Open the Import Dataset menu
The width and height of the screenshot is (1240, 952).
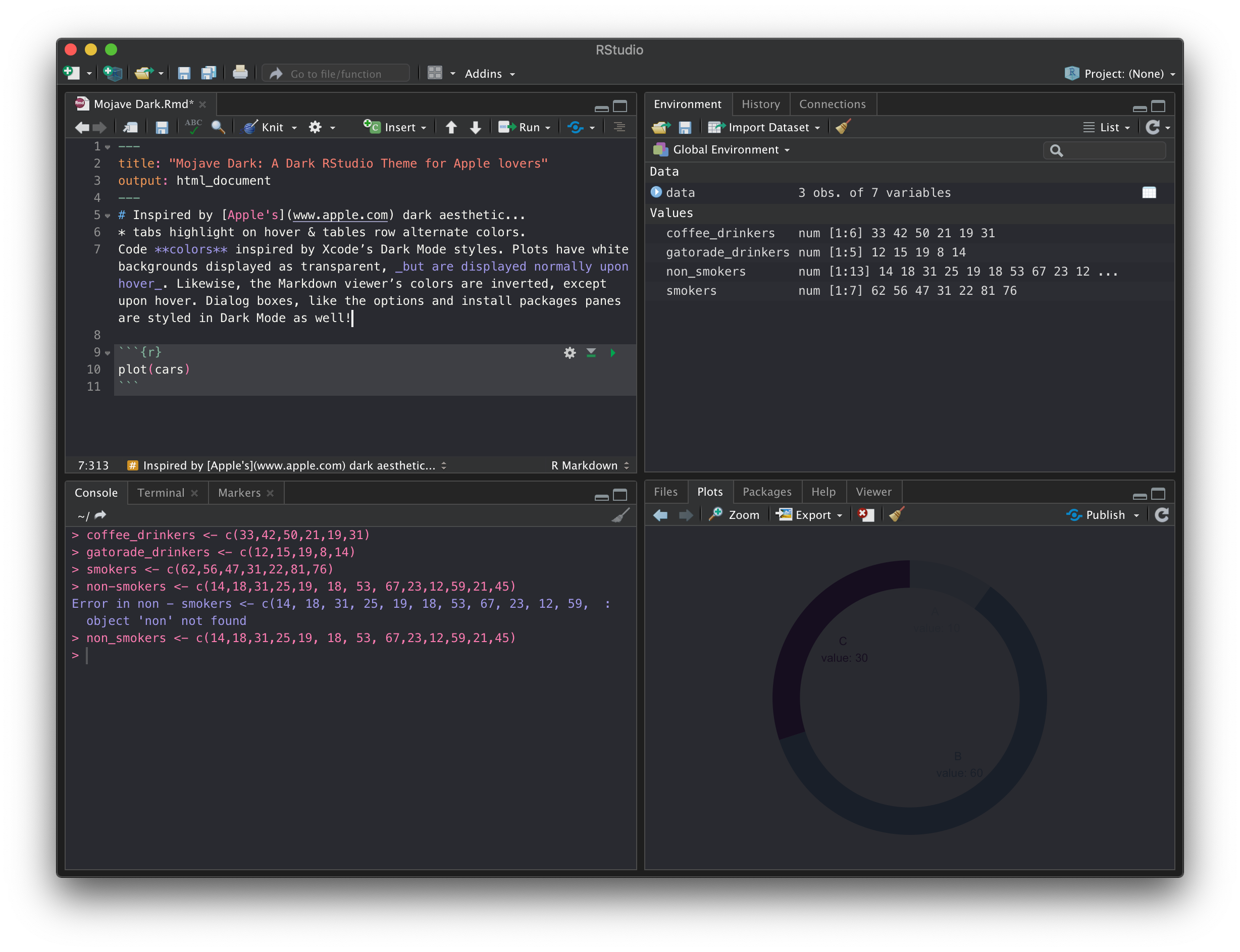pyautogui.click(x=764, y=128)
